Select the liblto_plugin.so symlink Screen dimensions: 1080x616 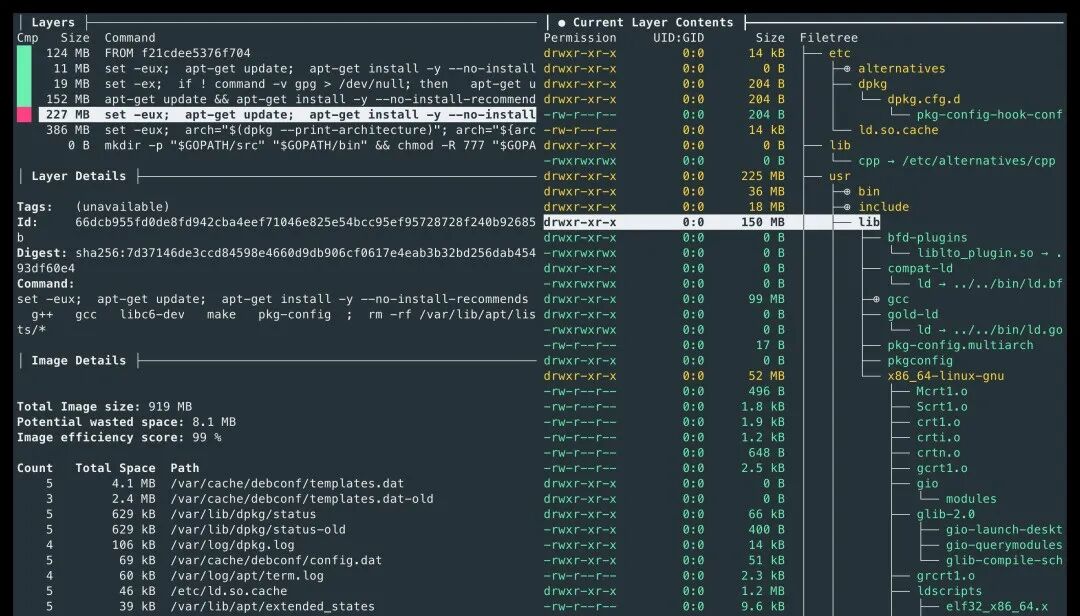tap(989, 253)
